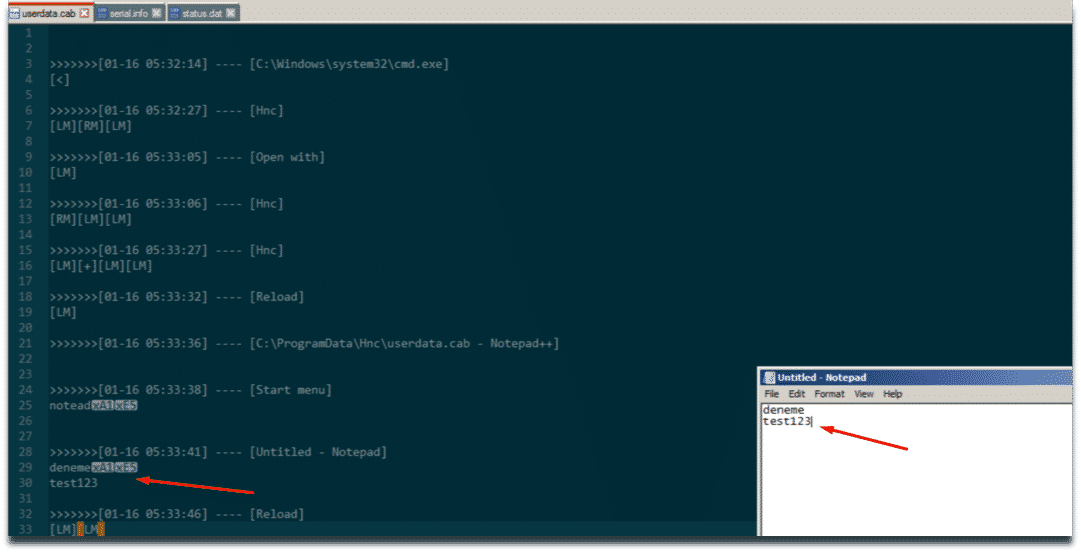Place cursor after test123 in Notepad
Viewport: 1081px width, 552px height.
tap(812, 422)
